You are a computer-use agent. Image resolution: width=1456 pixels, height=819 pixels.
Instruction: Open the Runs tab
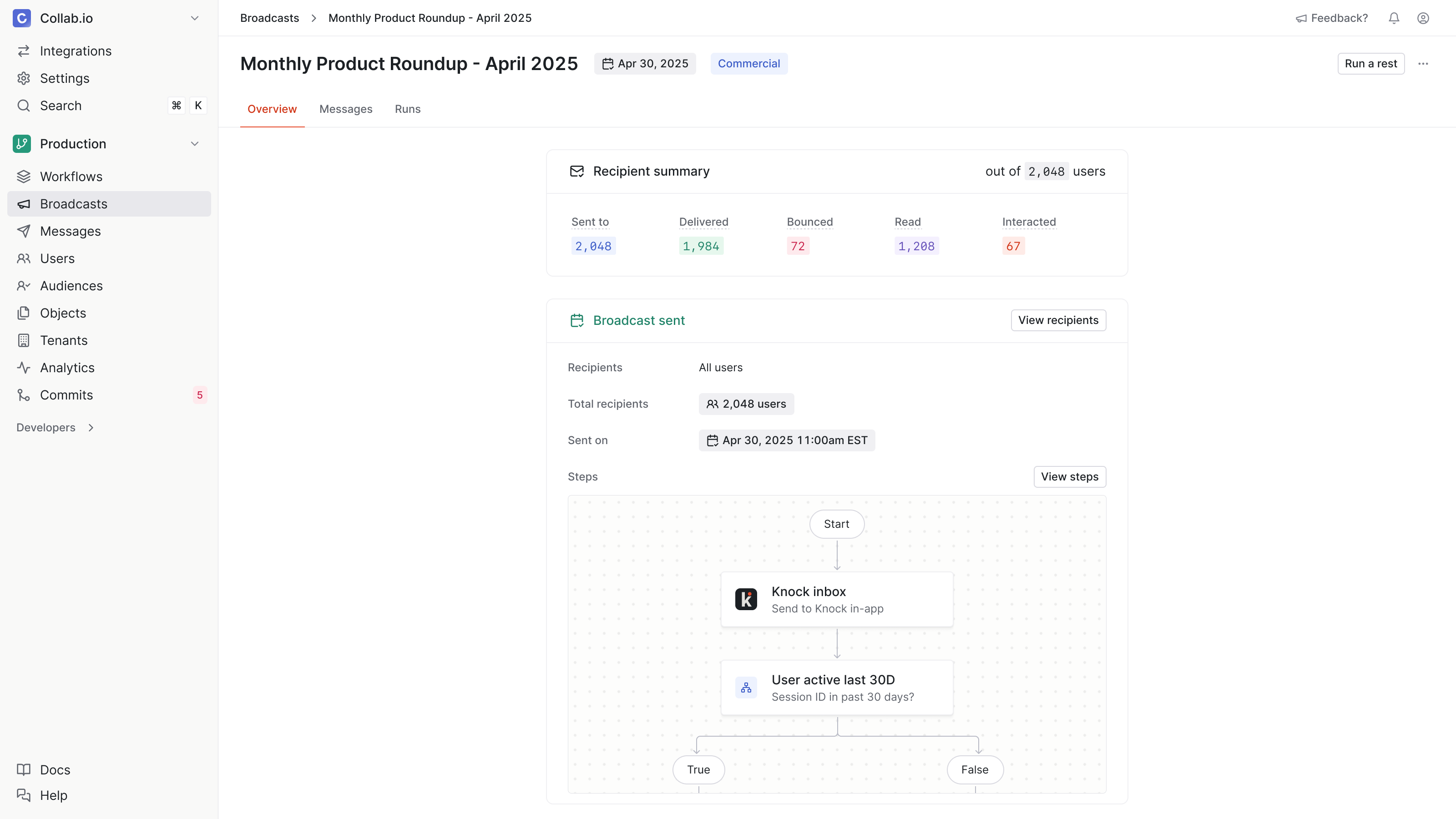(408, 109)
